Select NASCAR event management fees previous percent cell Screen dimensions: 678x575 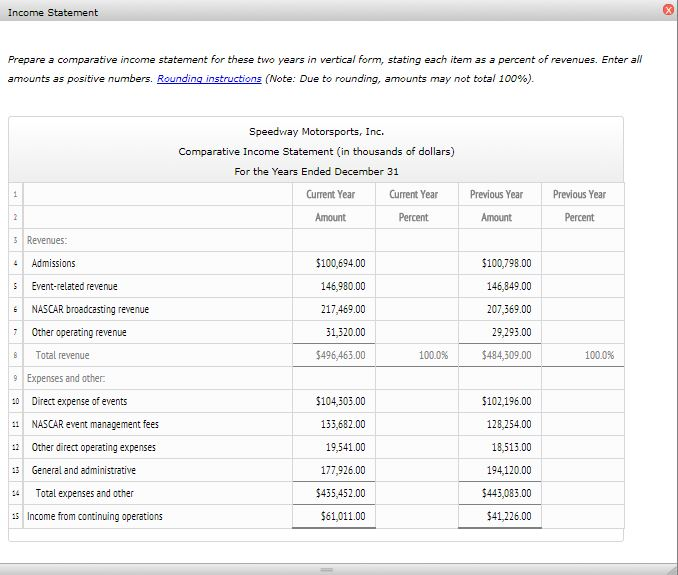[582, 424]
